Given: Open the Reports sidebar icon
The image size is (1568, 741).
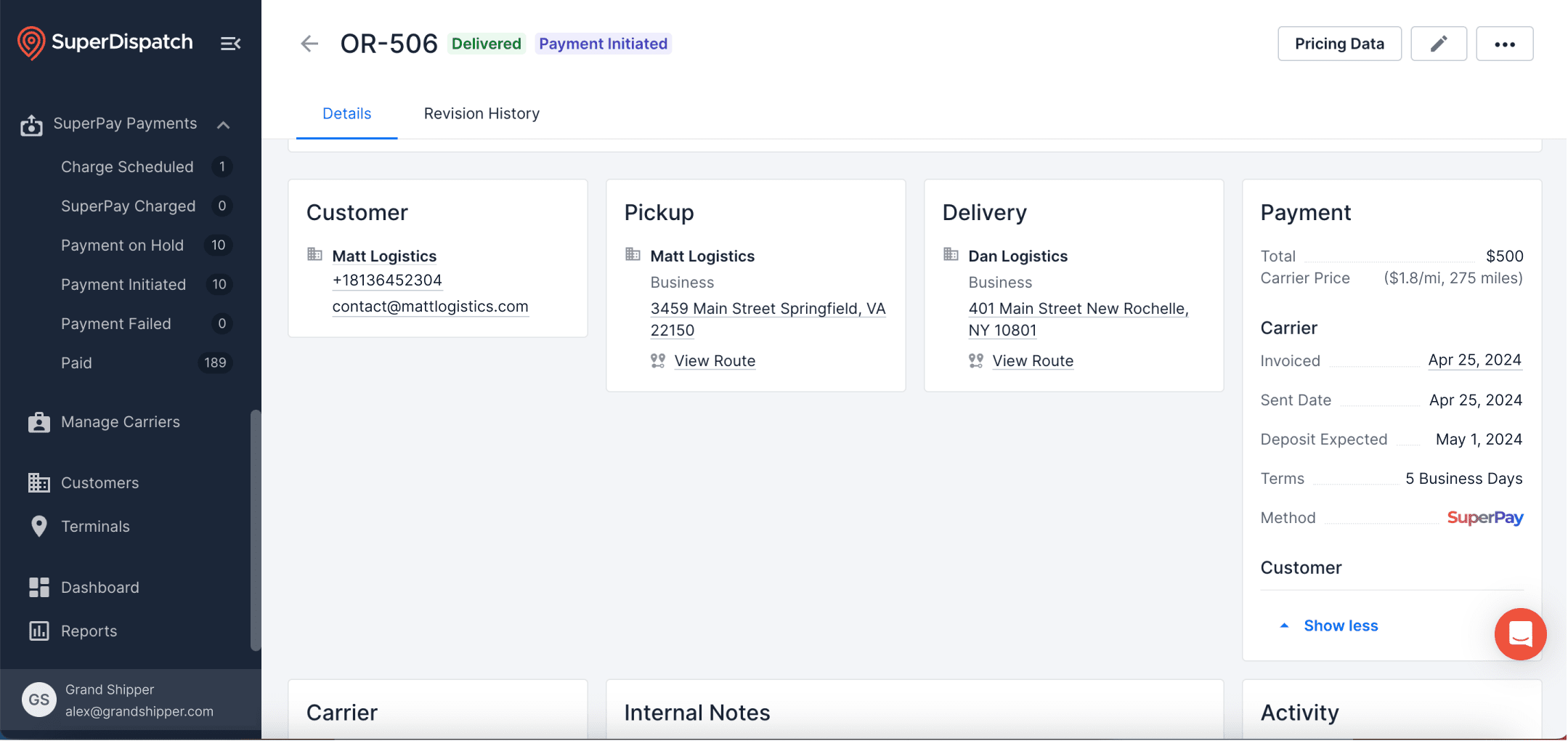Looking at the screenshot, I should pyautogui.click(x=39, y=631).
